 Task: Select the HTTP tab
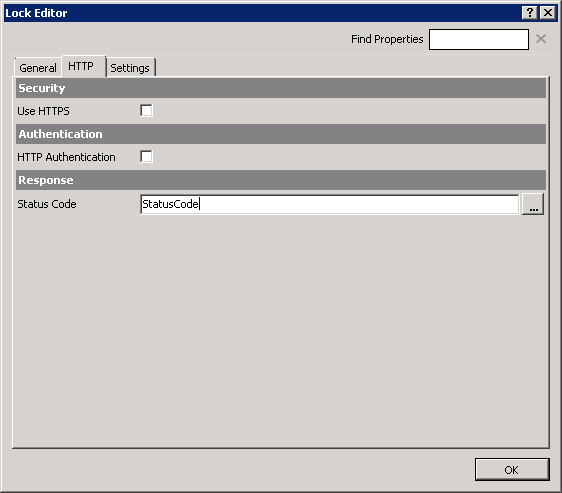point(84,66)
